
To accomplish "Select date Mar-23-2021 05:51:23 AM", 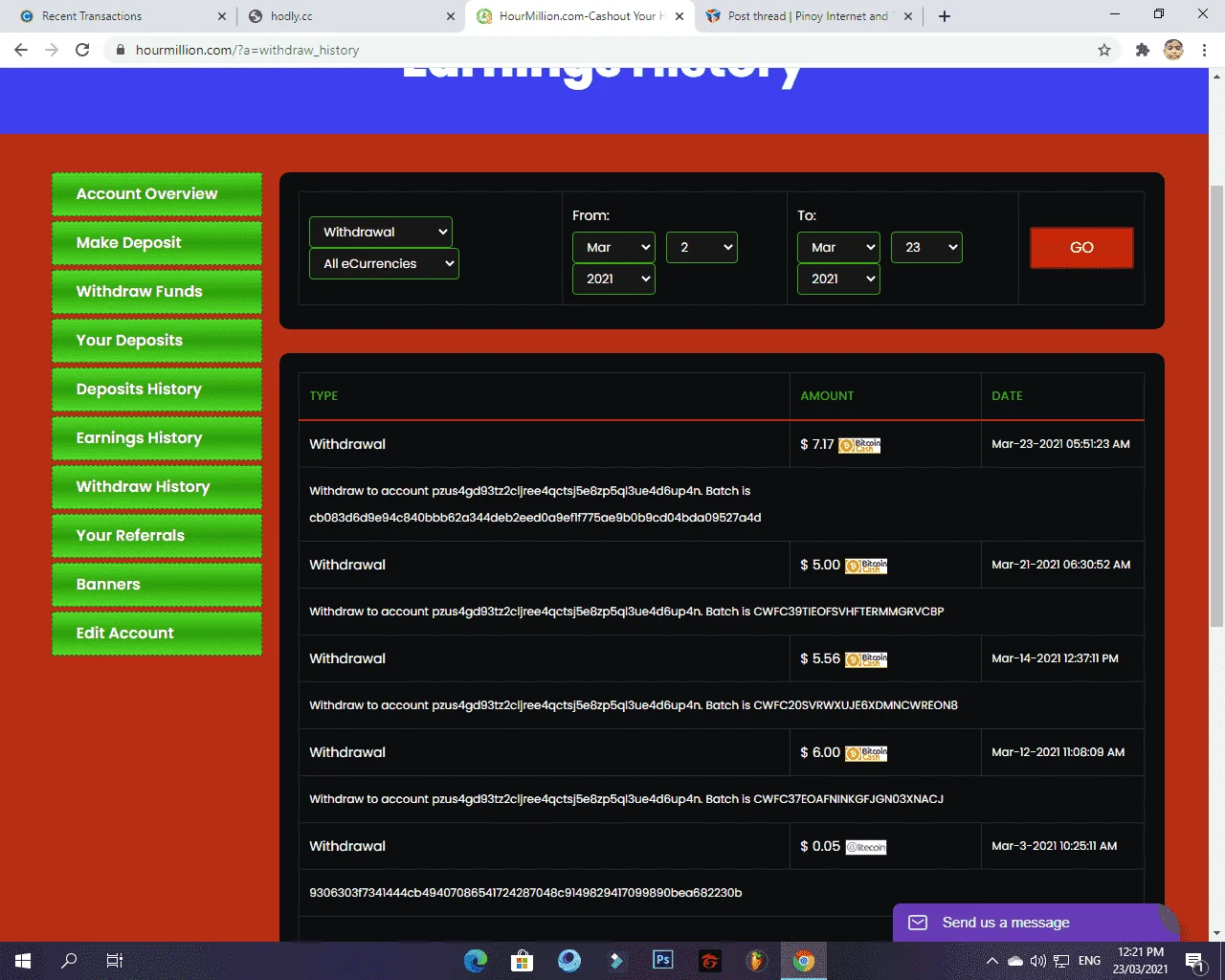I will click(x=1060, y=444).
